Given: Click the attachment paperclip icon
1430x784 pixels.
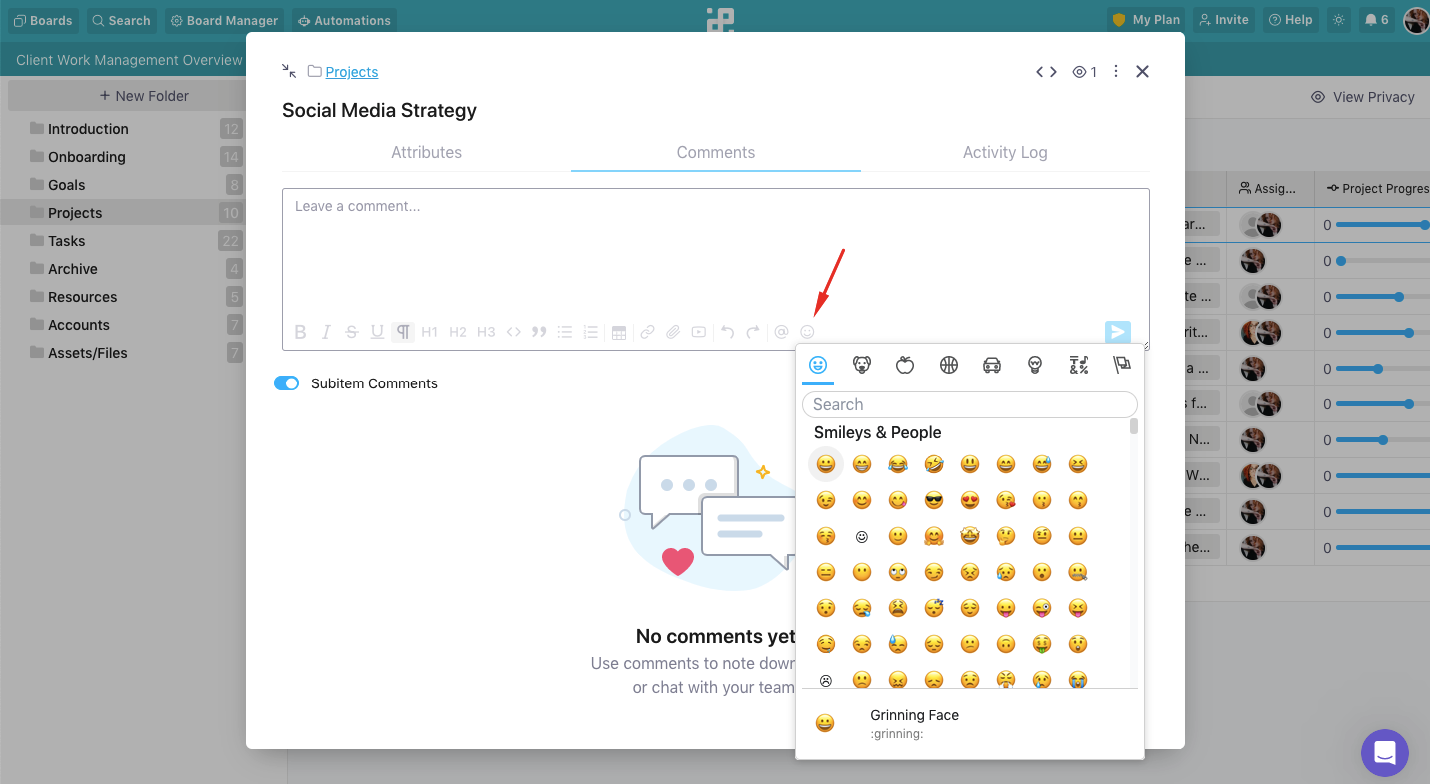Looking at the screenshot, I should tap(673, 332).
